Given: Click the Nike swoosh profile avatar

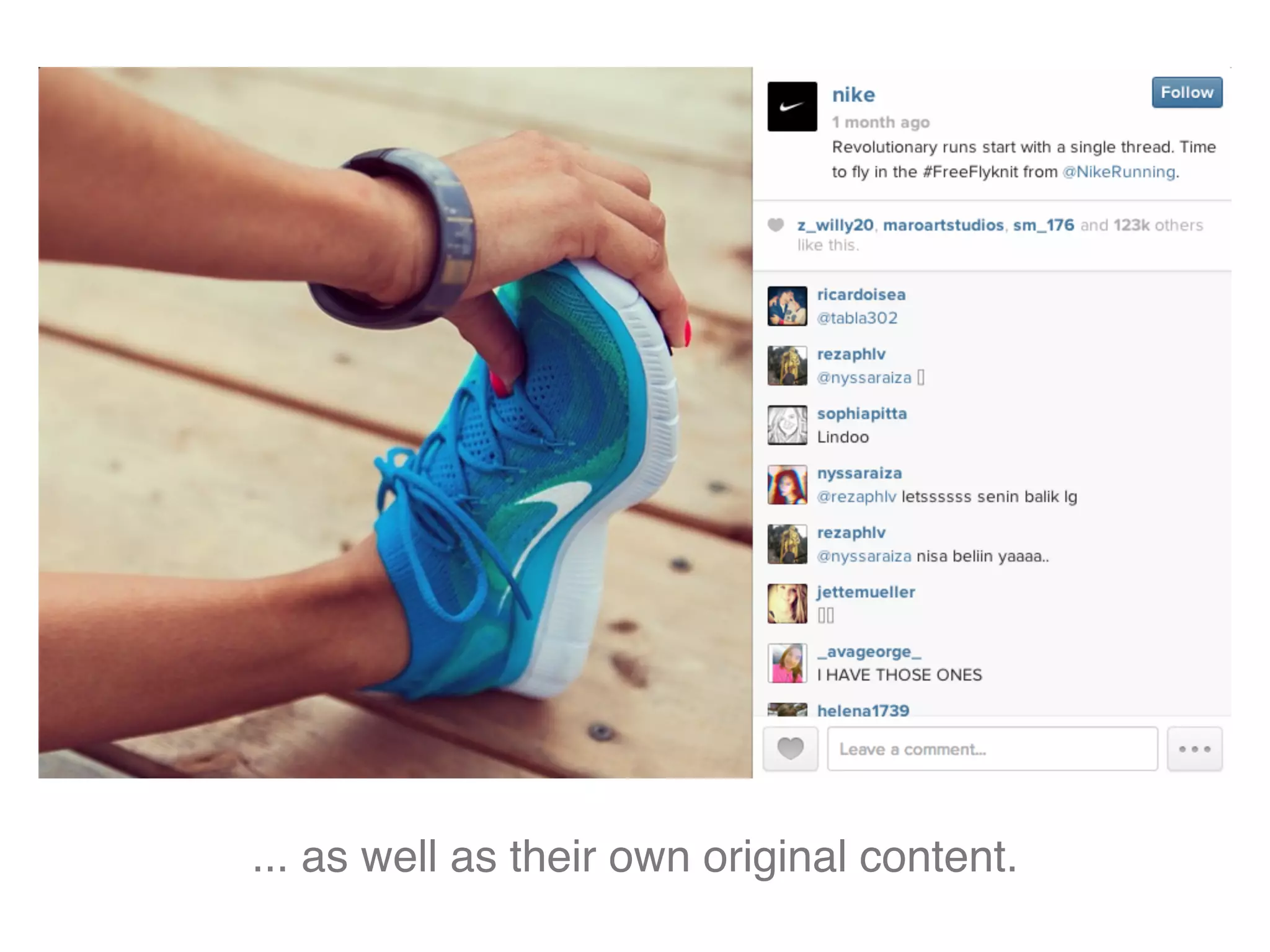Looking at the screenshot, I should (792, 107).
